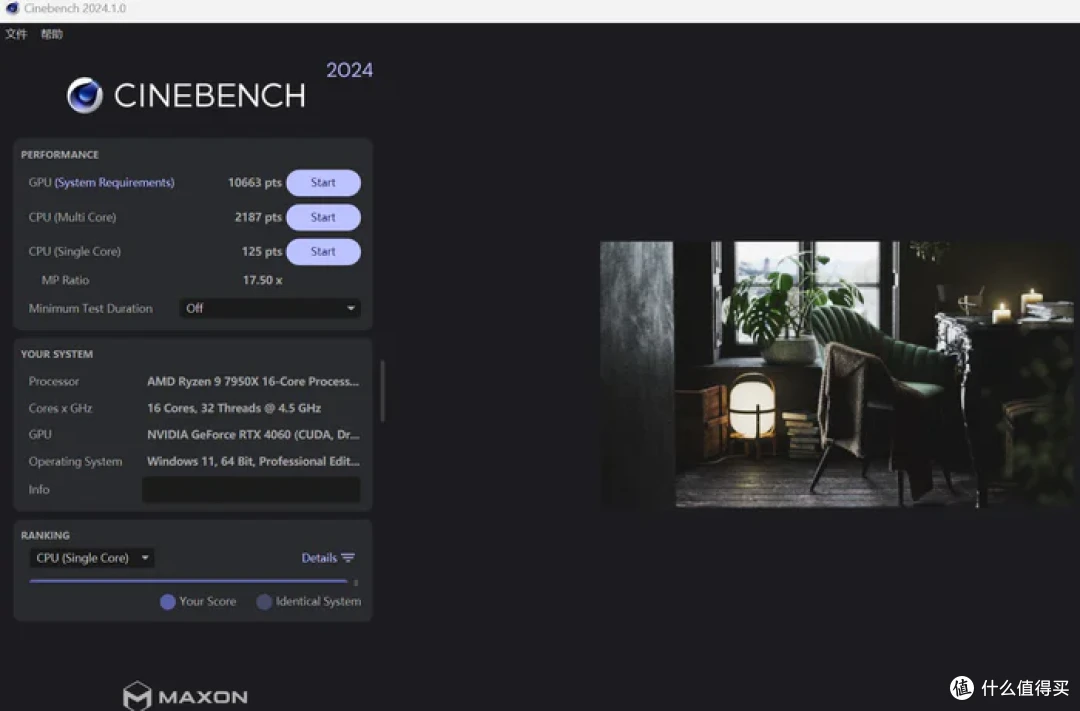The image size is (1080, 711).
Task: Open the System Requirements link
Action: (114, 183)
